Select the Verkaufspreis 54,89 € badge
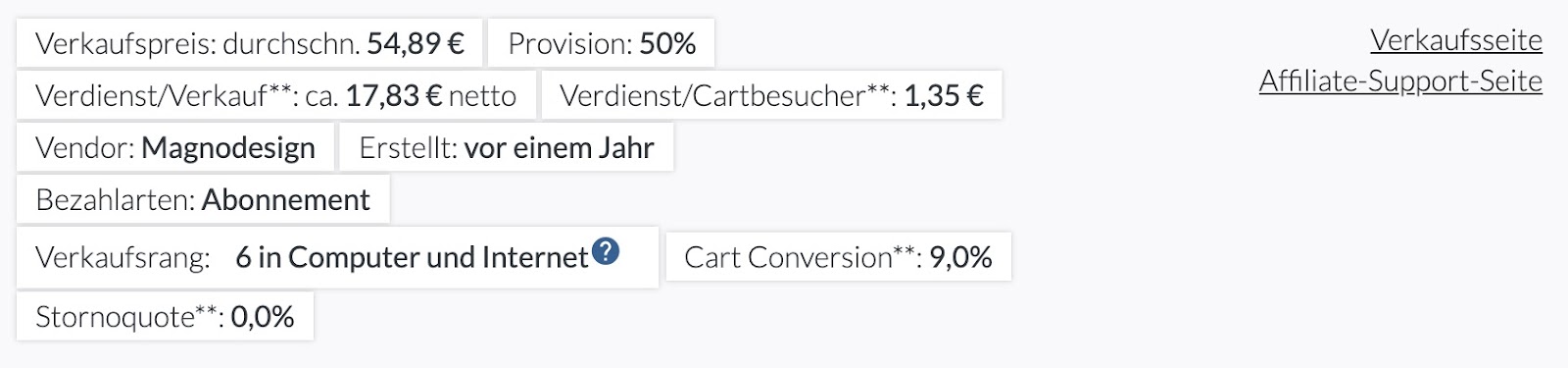 (250, 43)
